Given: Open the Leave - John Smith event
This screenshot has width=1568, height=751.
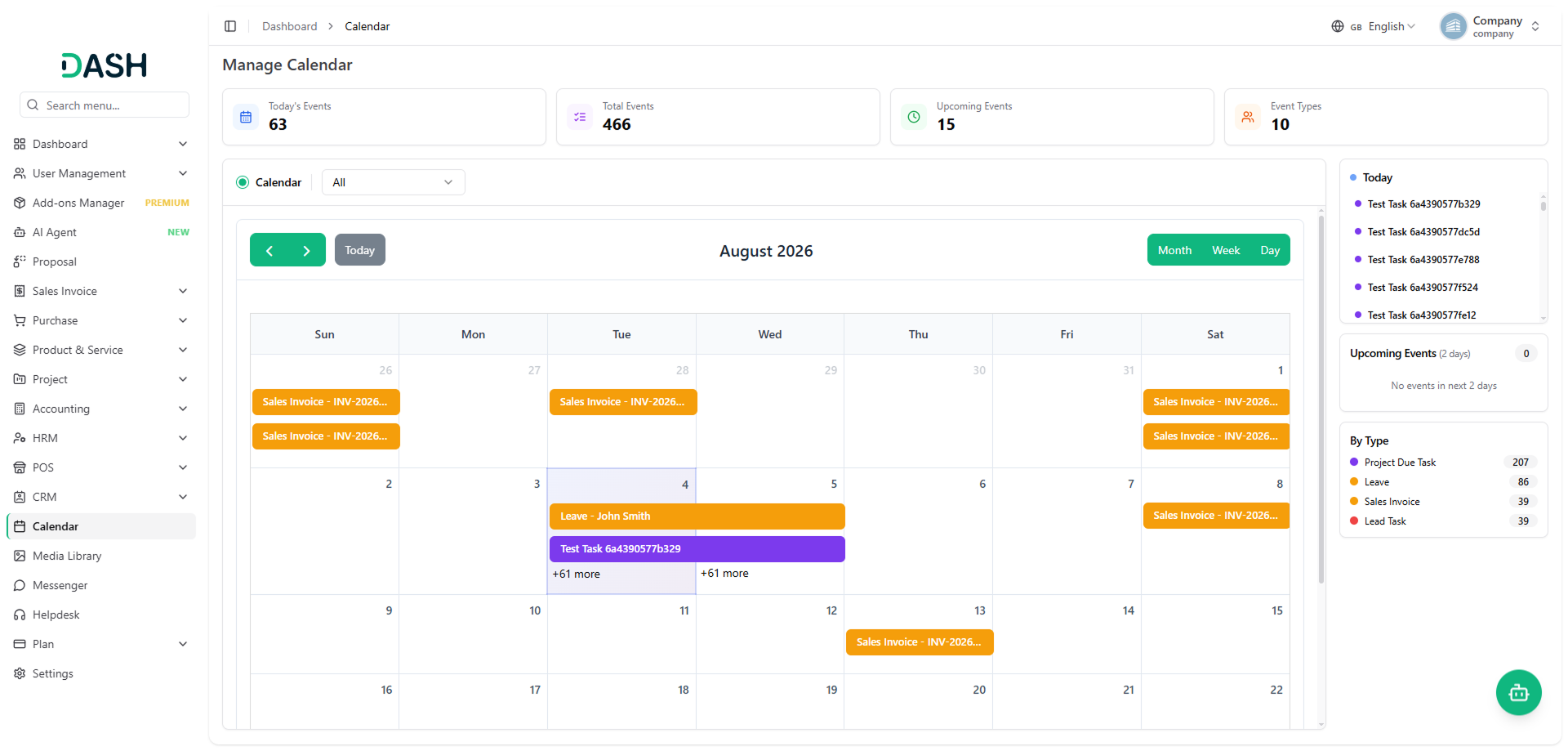Looking at the screenshot, I should coord(697,516).
